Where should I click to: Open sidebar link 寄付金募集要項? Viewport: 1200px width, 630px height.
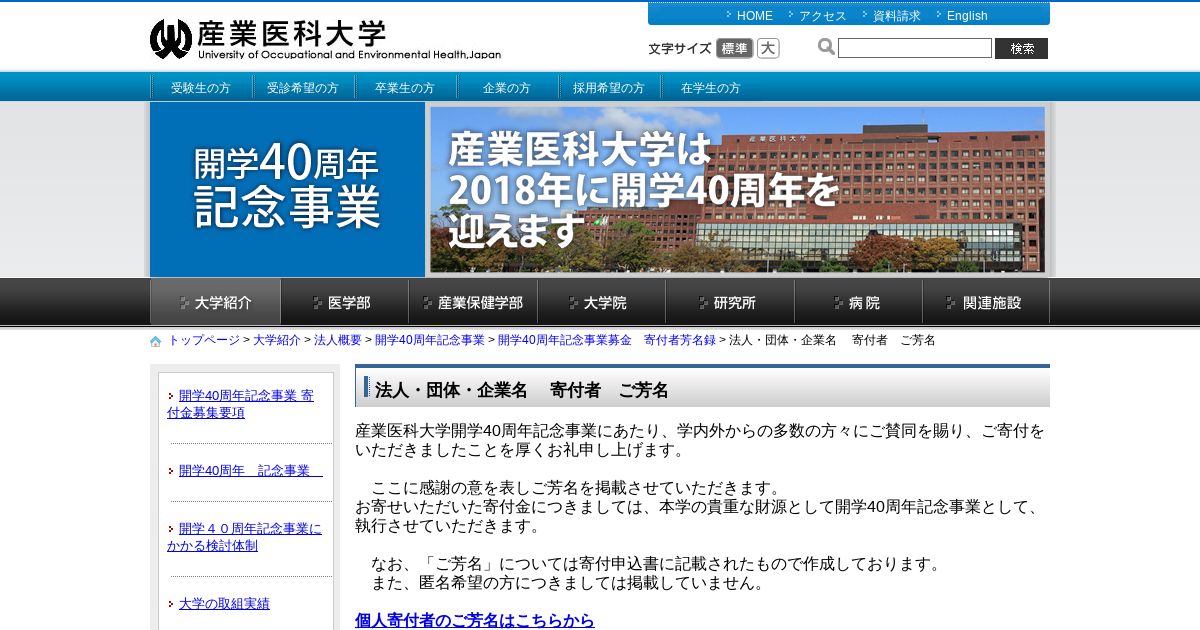coord(240,404)
